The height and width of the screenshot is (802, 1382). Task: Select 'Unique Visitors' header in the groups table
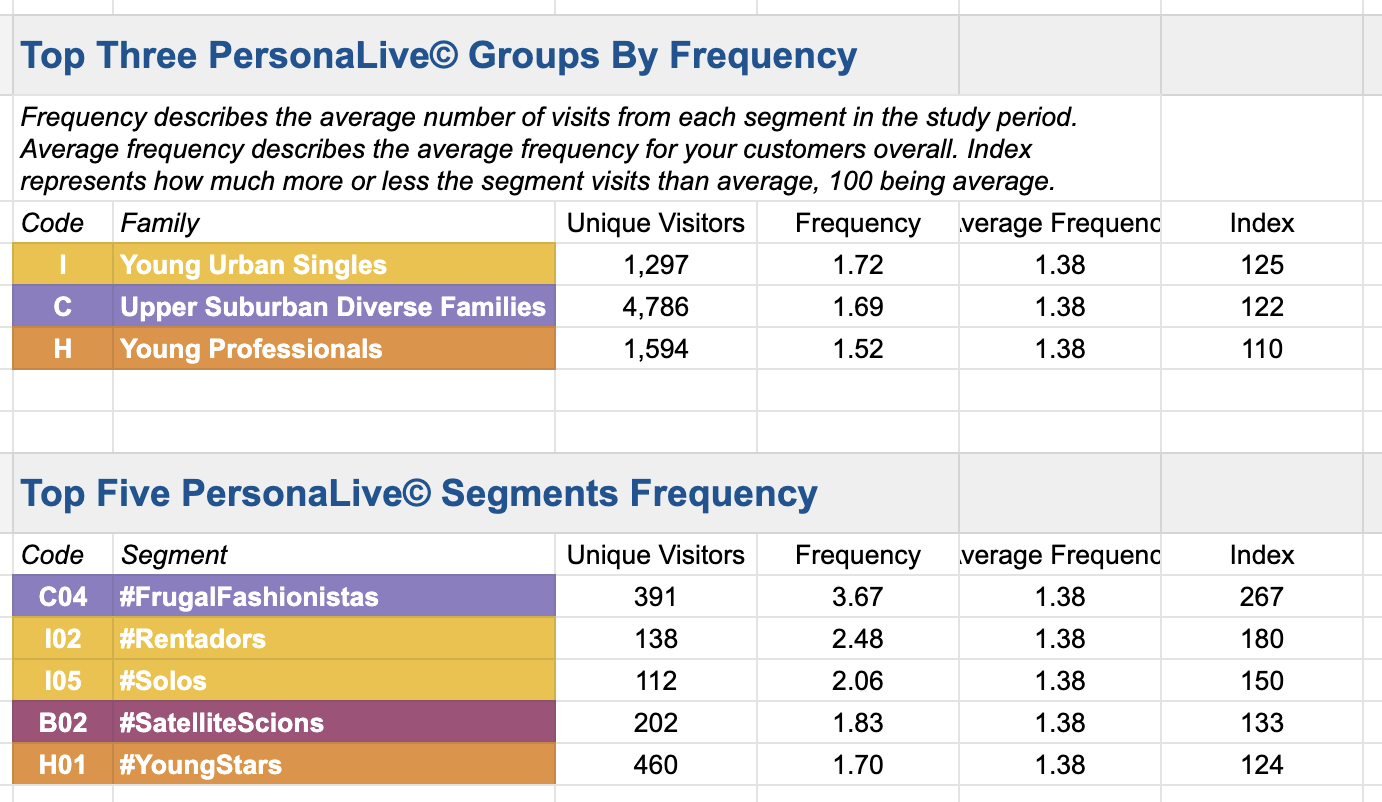(656, 223)
